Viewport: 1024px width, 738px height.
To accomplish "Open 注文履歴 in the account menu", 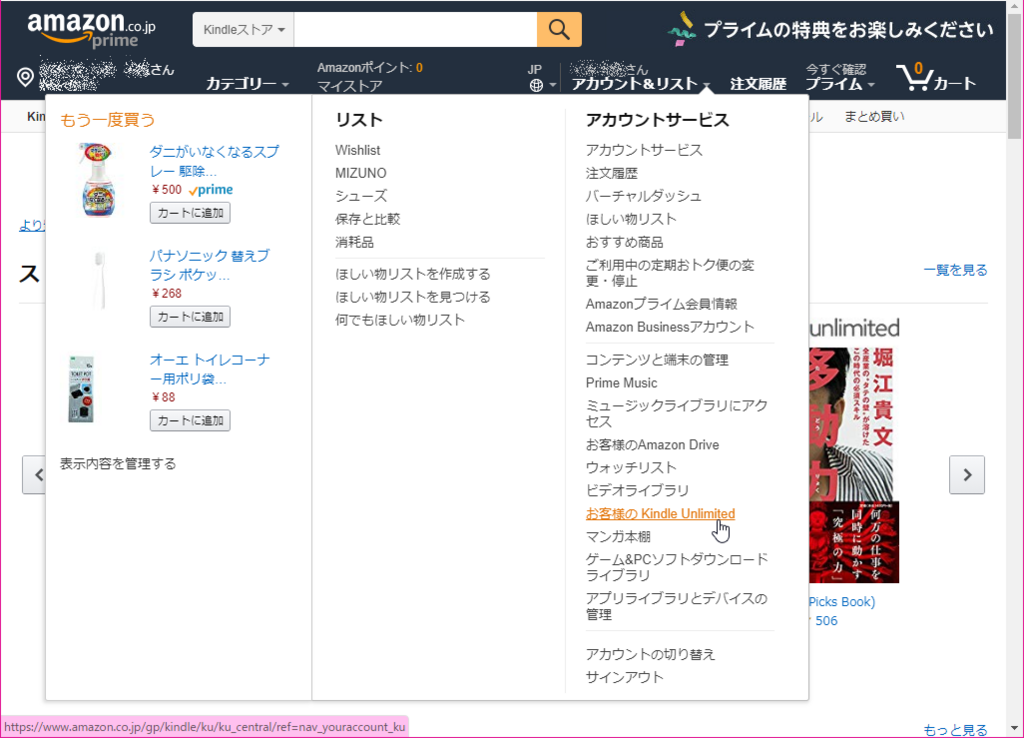I will (612, 173).
